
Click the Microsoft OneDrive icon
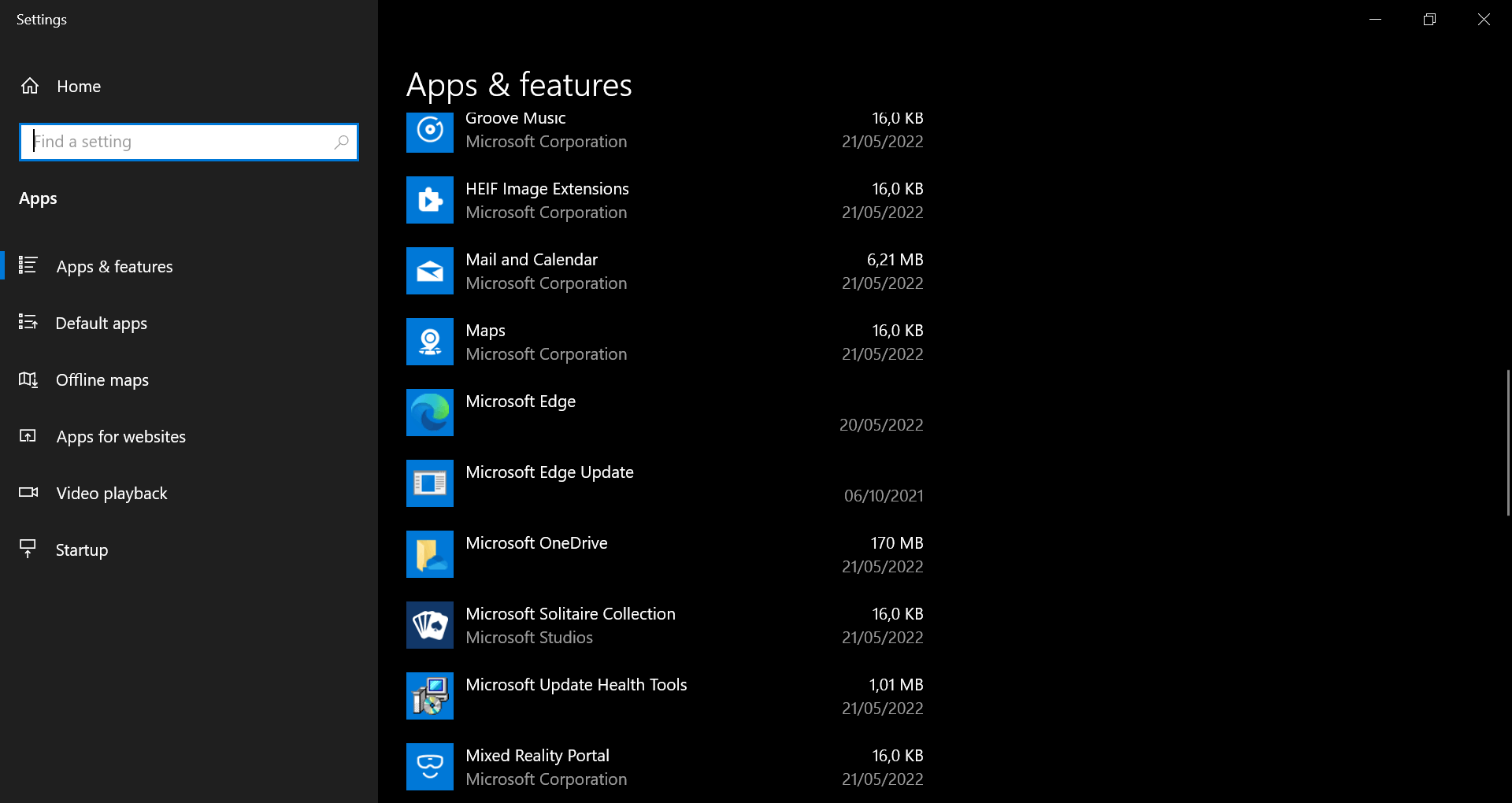pyautogui.click(x=430, y=554)
